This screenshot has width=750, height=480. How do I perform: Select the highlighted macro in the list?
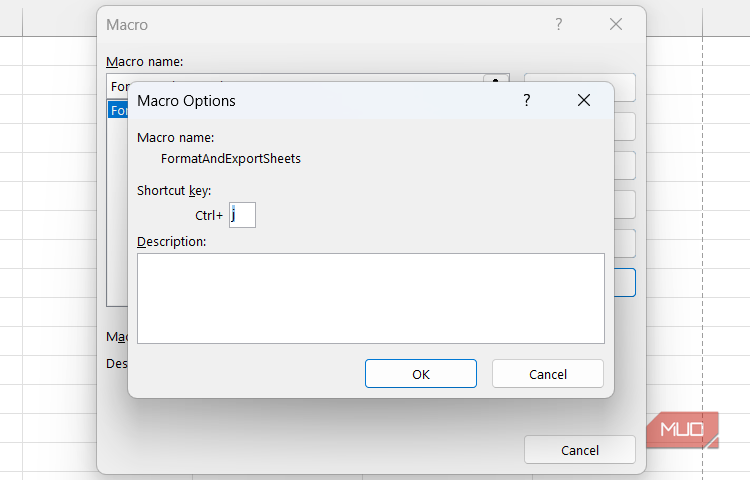point(118,110)
